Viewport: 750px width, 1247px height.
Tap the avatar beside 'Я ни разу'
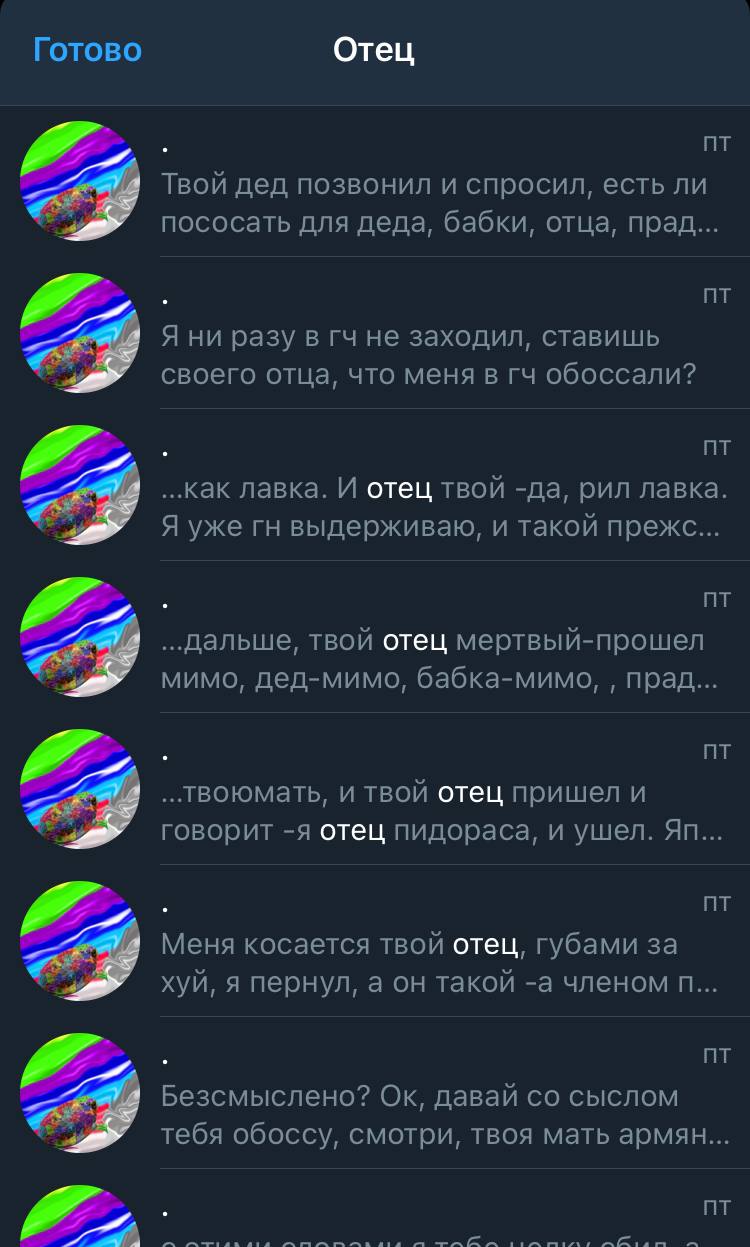(80, 333)
